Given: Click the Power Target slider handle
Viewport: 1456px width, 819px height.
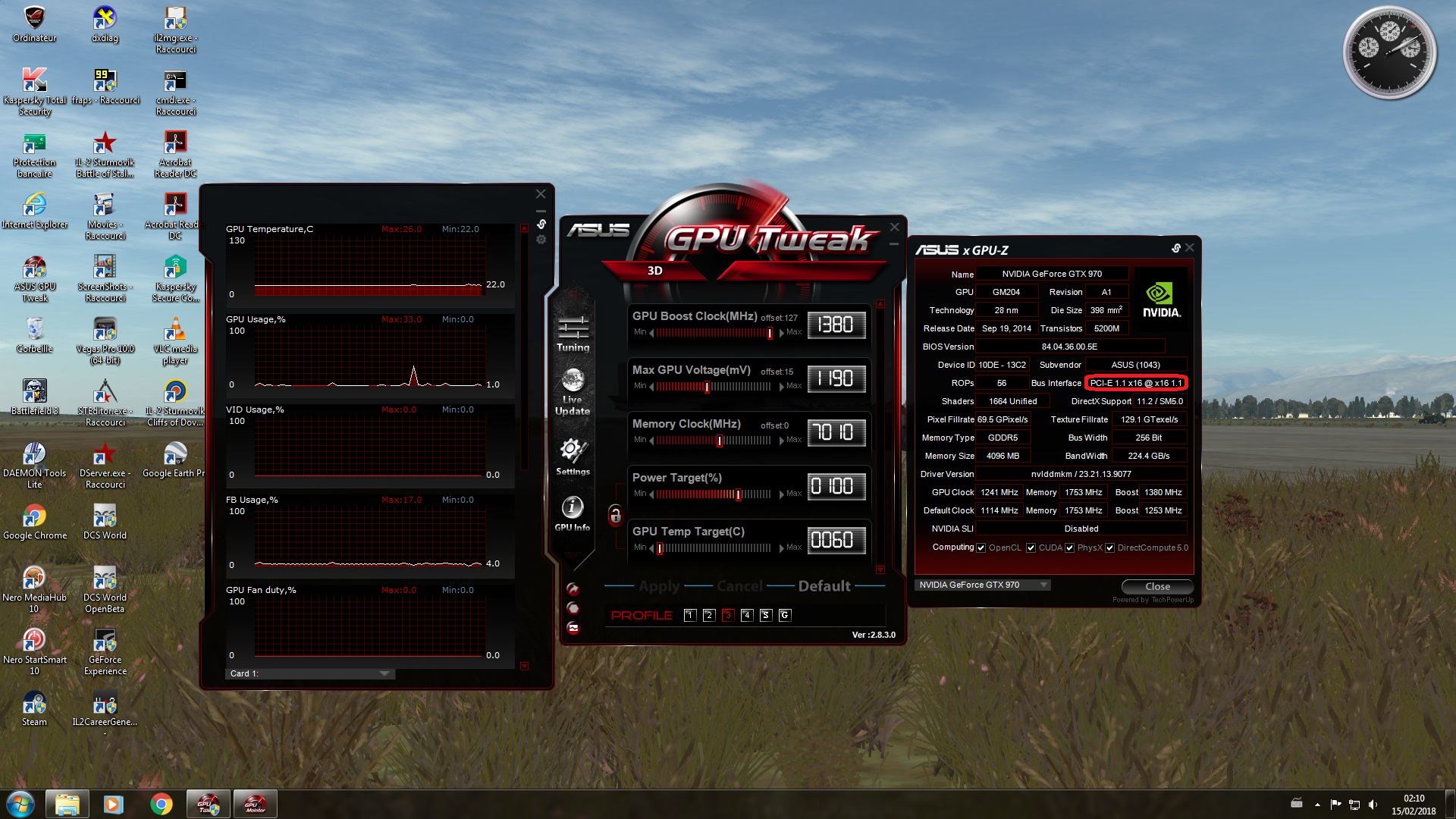Looking at the screenshot, I should pos(738,494).
